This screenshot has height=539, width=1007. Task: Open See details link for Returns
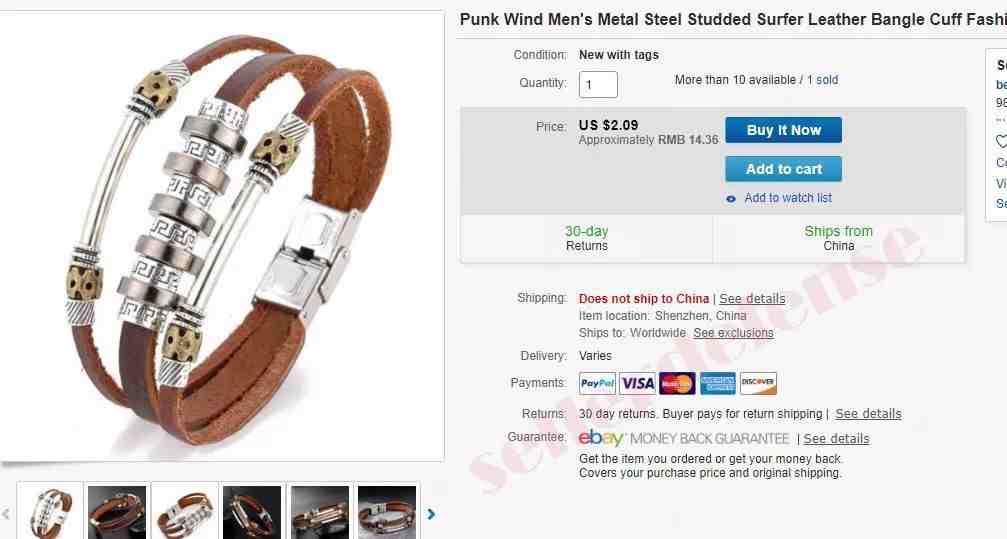click(x=868, y=414)
